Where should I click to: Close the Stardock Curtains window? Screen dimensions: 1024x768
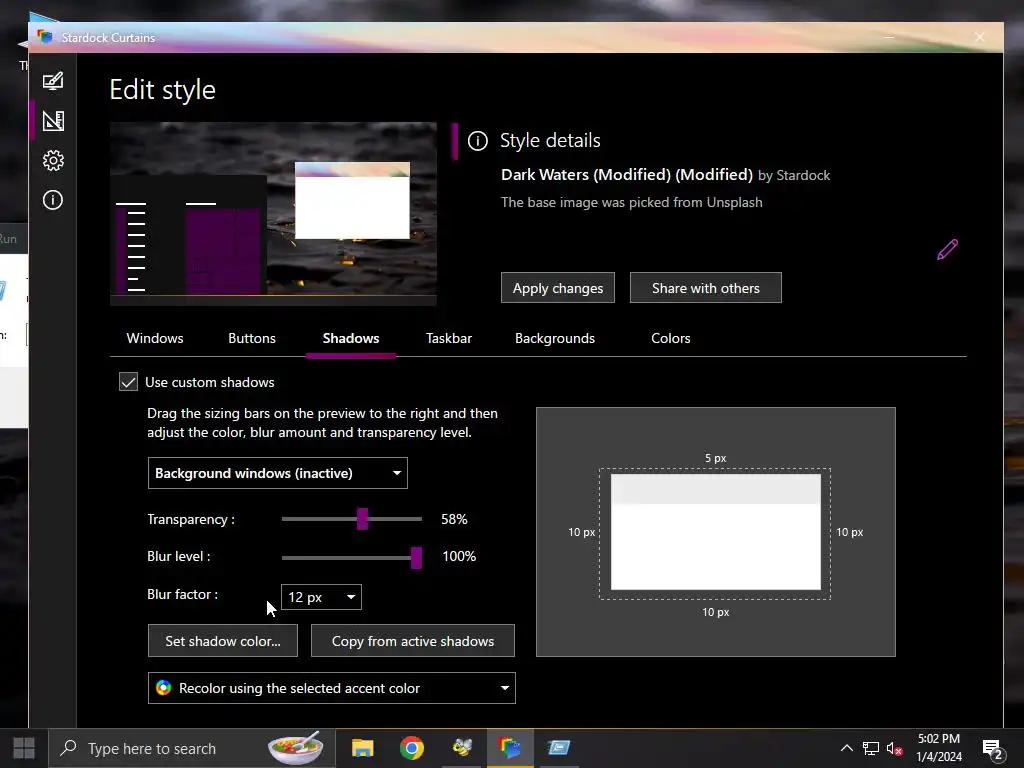click(x=980, y=37)
